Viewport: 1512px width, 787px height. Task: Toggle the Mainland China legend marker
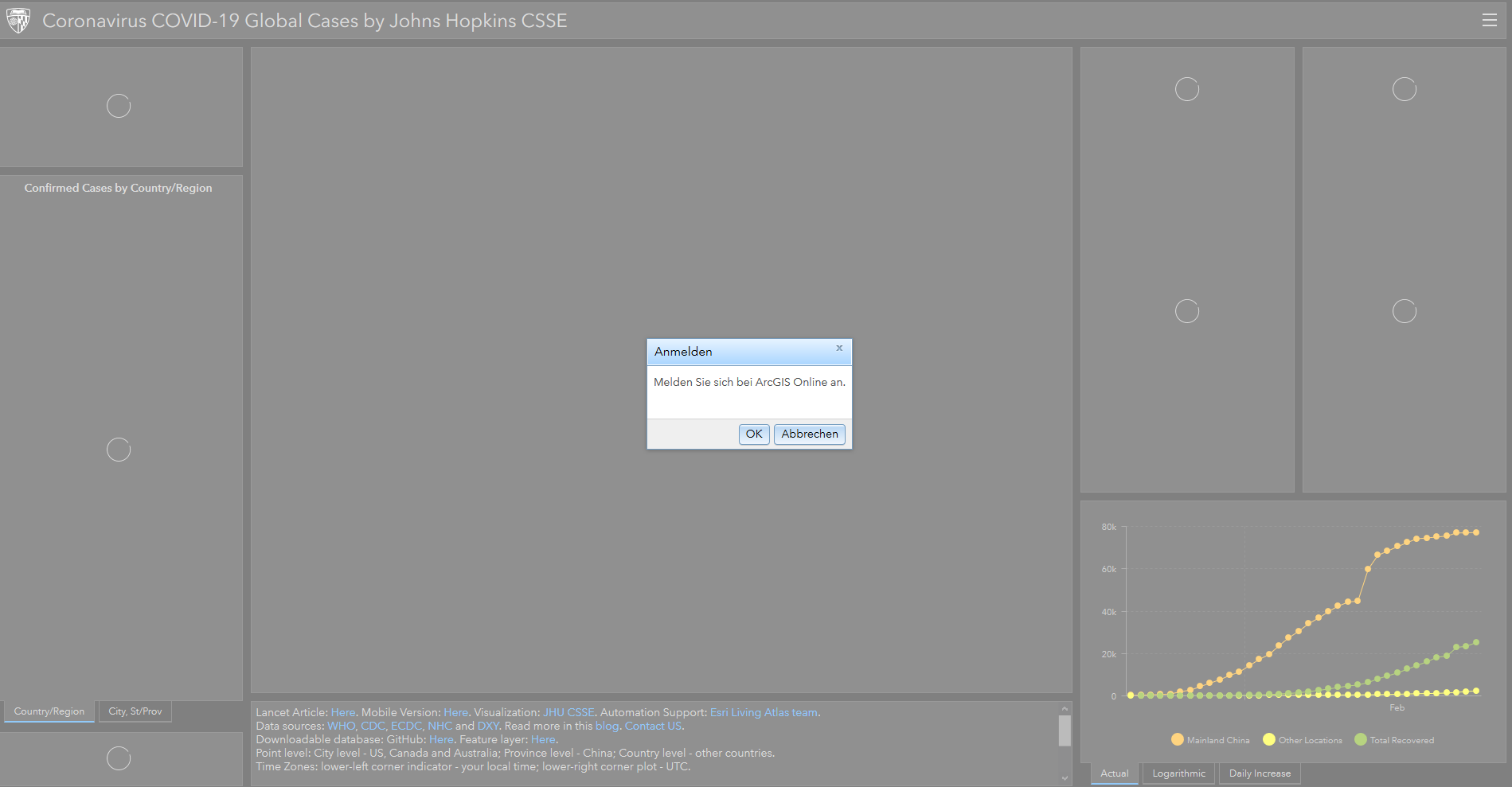click(x=1178, y=739)
